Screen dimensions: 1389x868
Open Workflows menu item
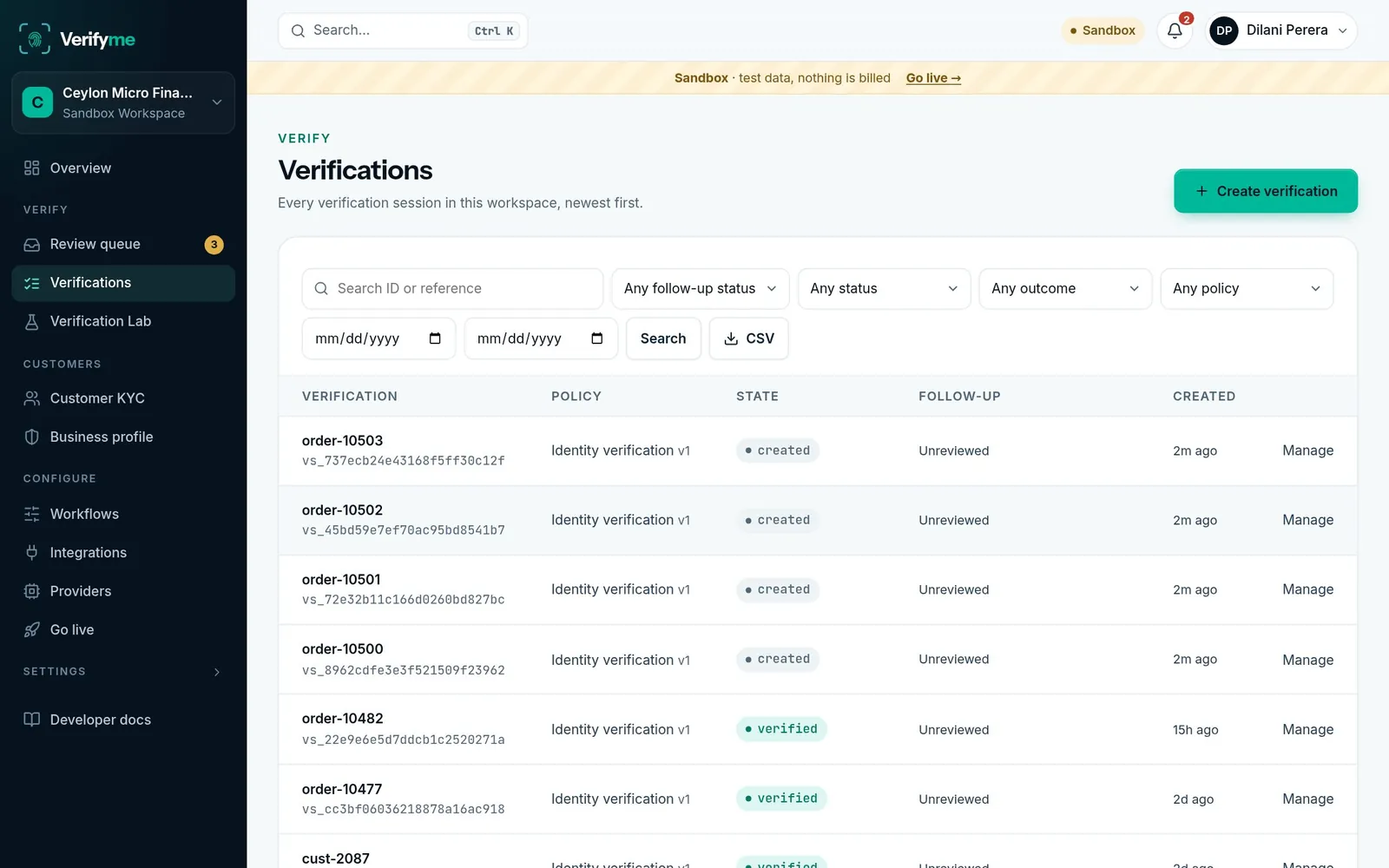point(123,514)
